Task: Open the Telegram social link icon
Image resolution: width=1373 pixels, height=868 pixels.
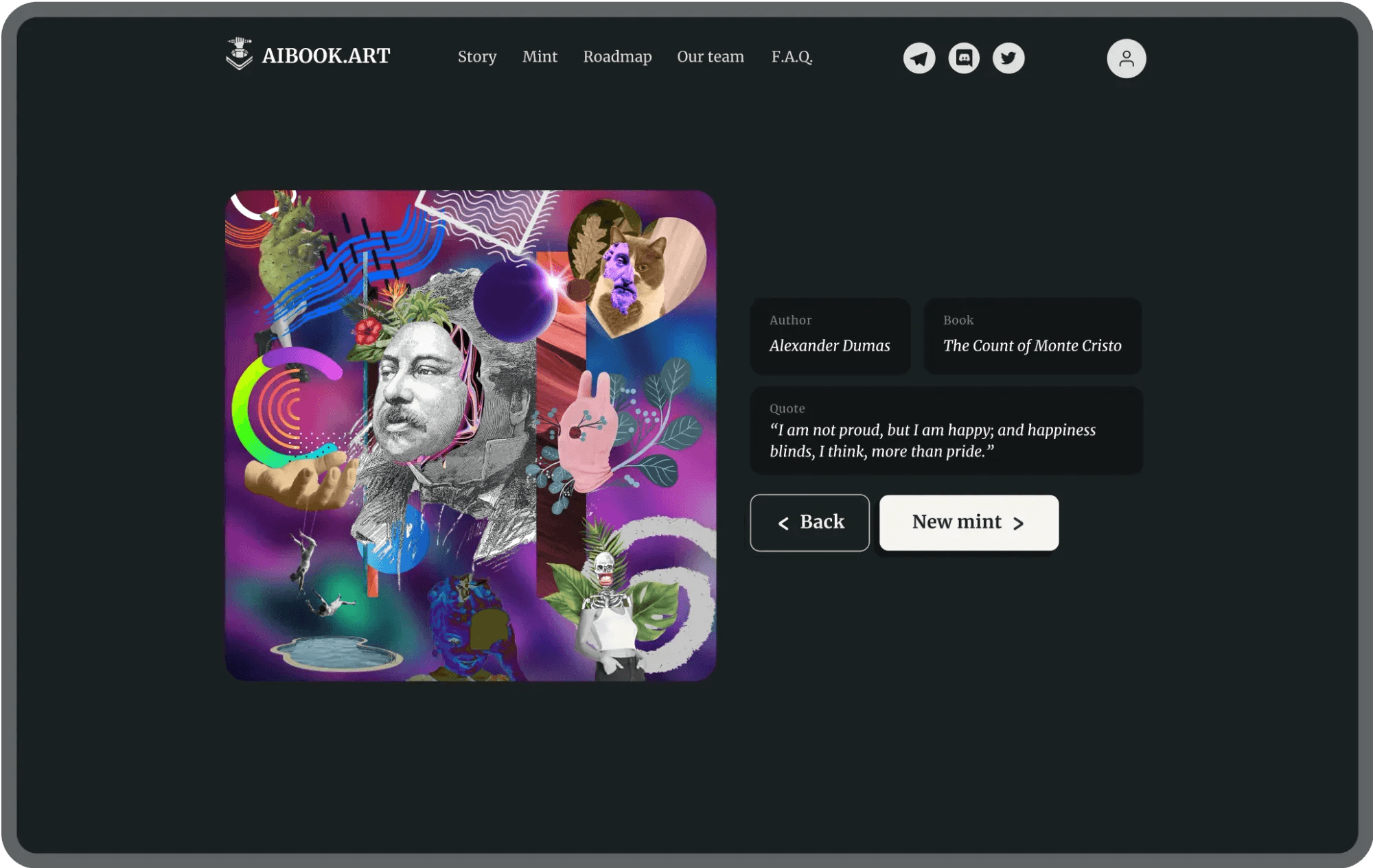Action: 919,58
